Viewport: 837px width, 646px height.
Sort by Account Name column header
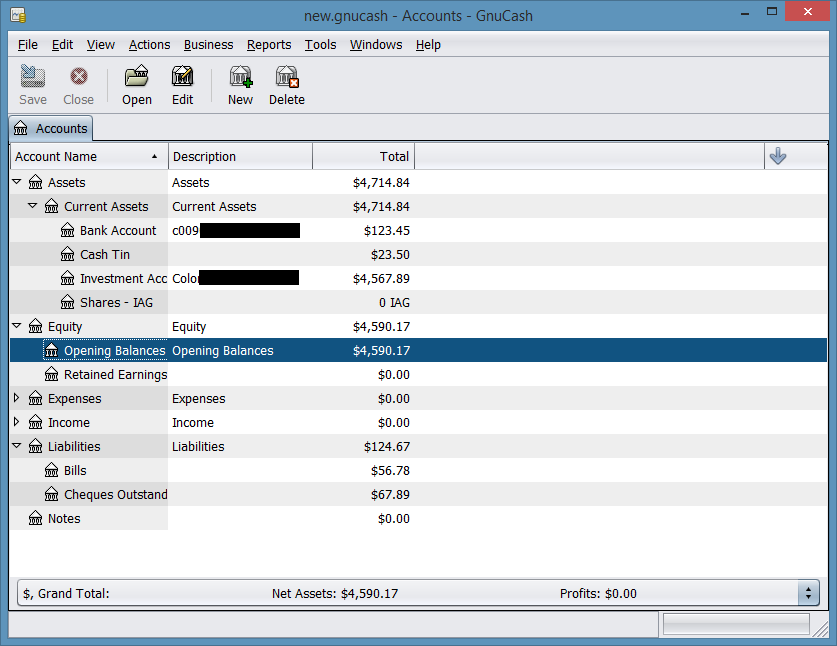click(89, 156)
